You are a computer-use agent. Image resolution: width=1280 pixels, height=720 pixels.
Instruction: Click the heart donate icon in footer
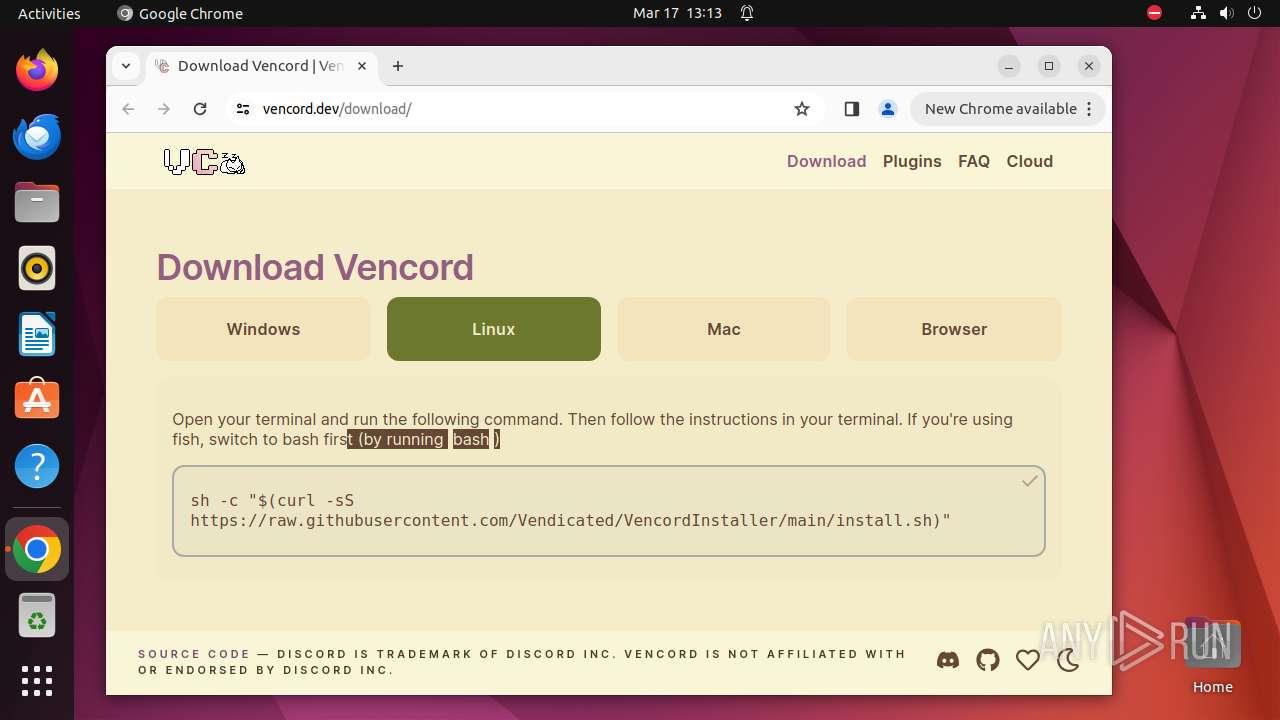tap(1028, 660)
